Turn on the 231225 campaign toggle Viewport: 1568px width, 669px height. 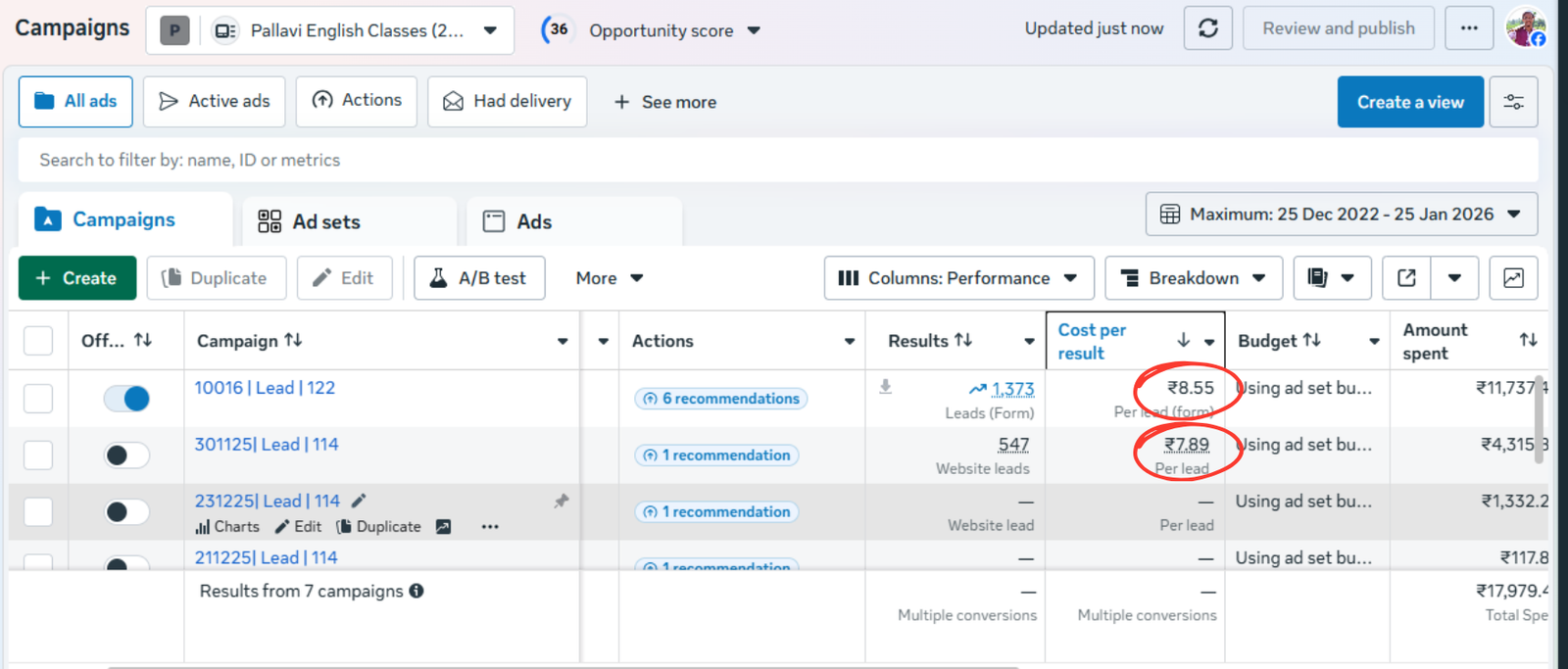click(x=126, y=511)
